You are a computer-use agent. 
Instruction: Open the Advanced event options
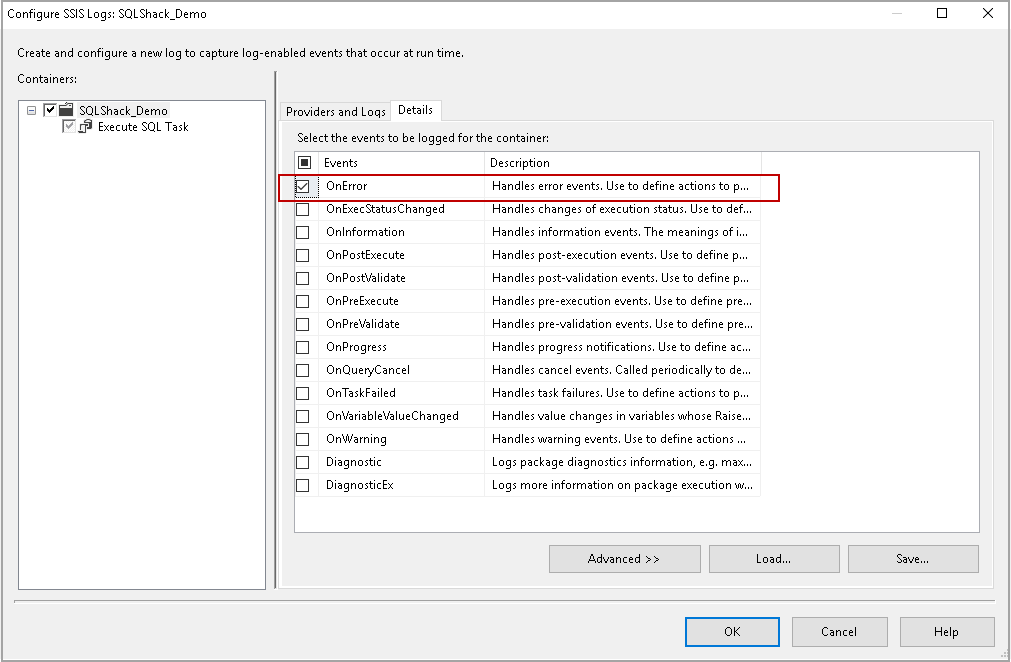(624, 559)
